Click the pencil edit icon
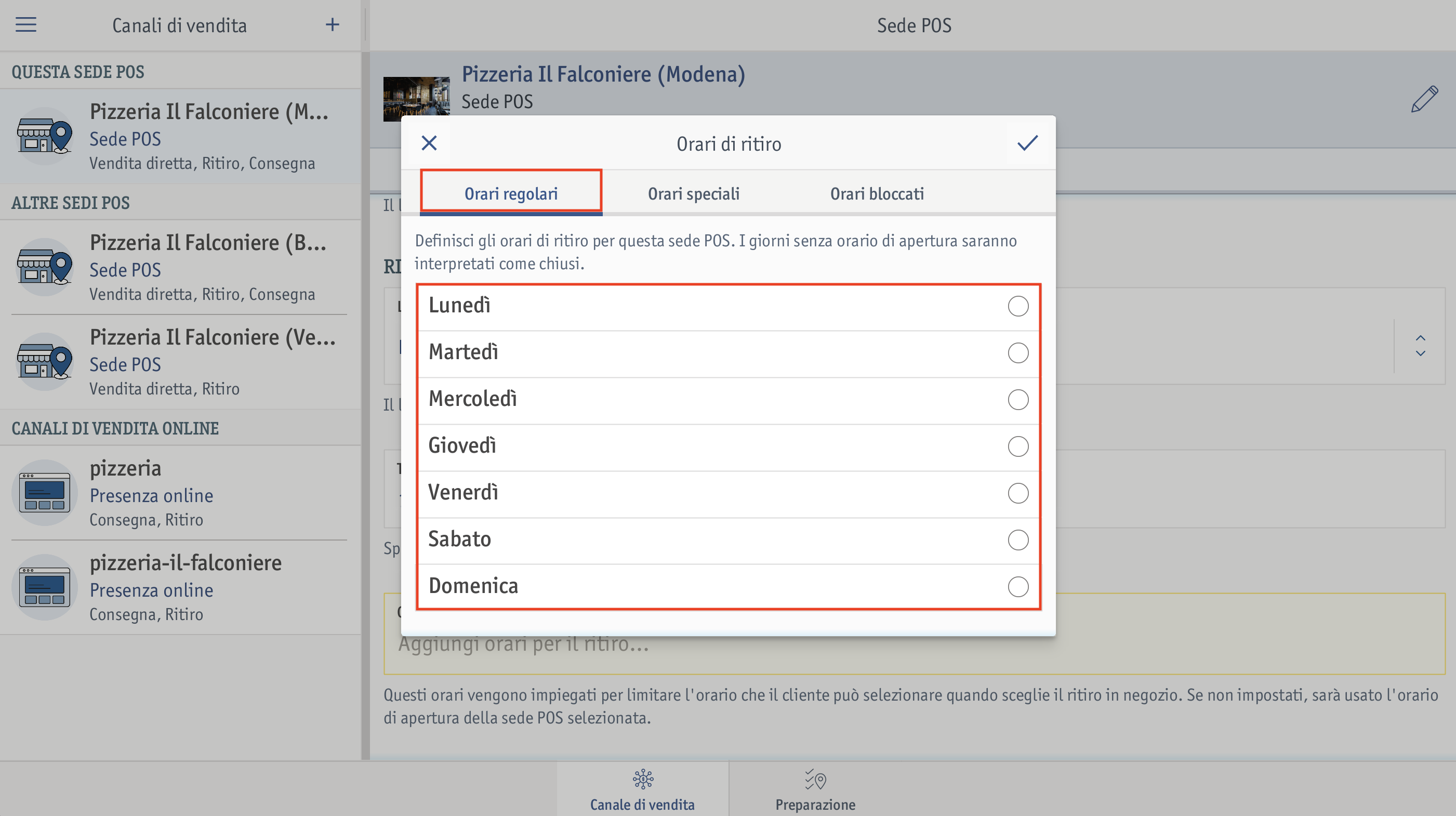 [x=1424, y=99]
